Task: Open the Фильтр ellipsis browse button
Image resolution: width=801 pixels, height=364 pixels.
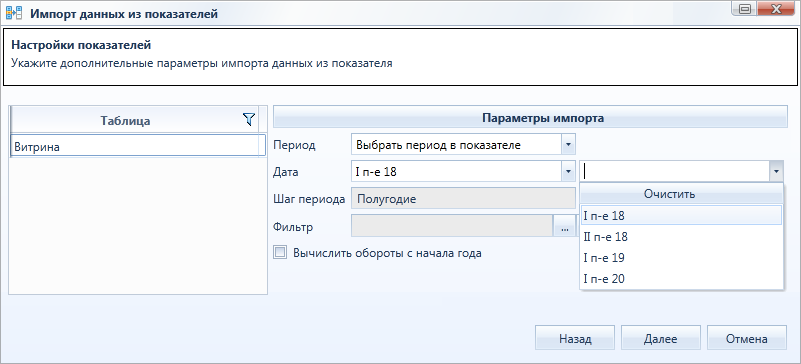Action: coord(564,226)
